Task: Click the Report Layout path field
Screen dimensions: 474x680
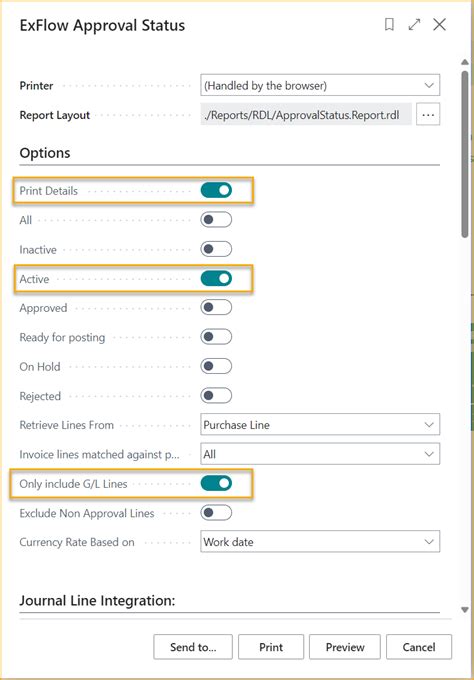Action: tap(306, 114)
